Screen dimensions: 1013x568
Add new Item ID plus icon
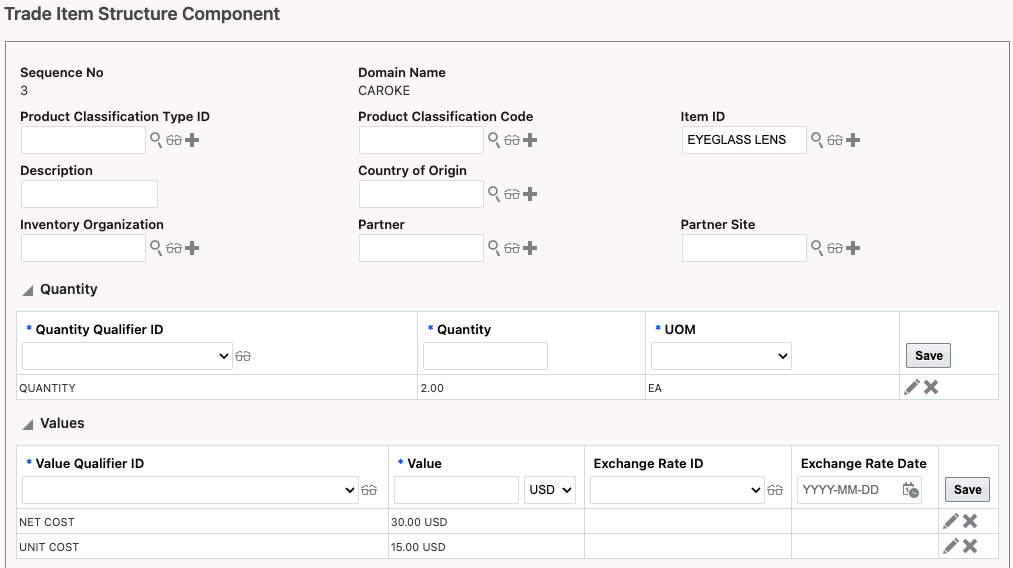[x=853, y=140]
